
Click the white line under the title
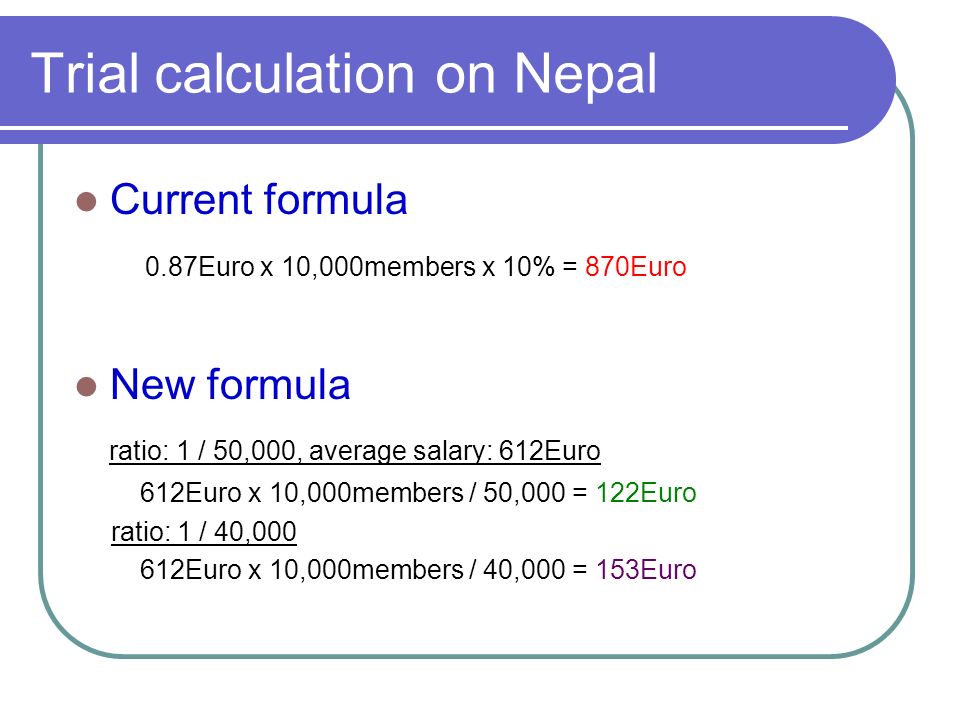point(424,128)
